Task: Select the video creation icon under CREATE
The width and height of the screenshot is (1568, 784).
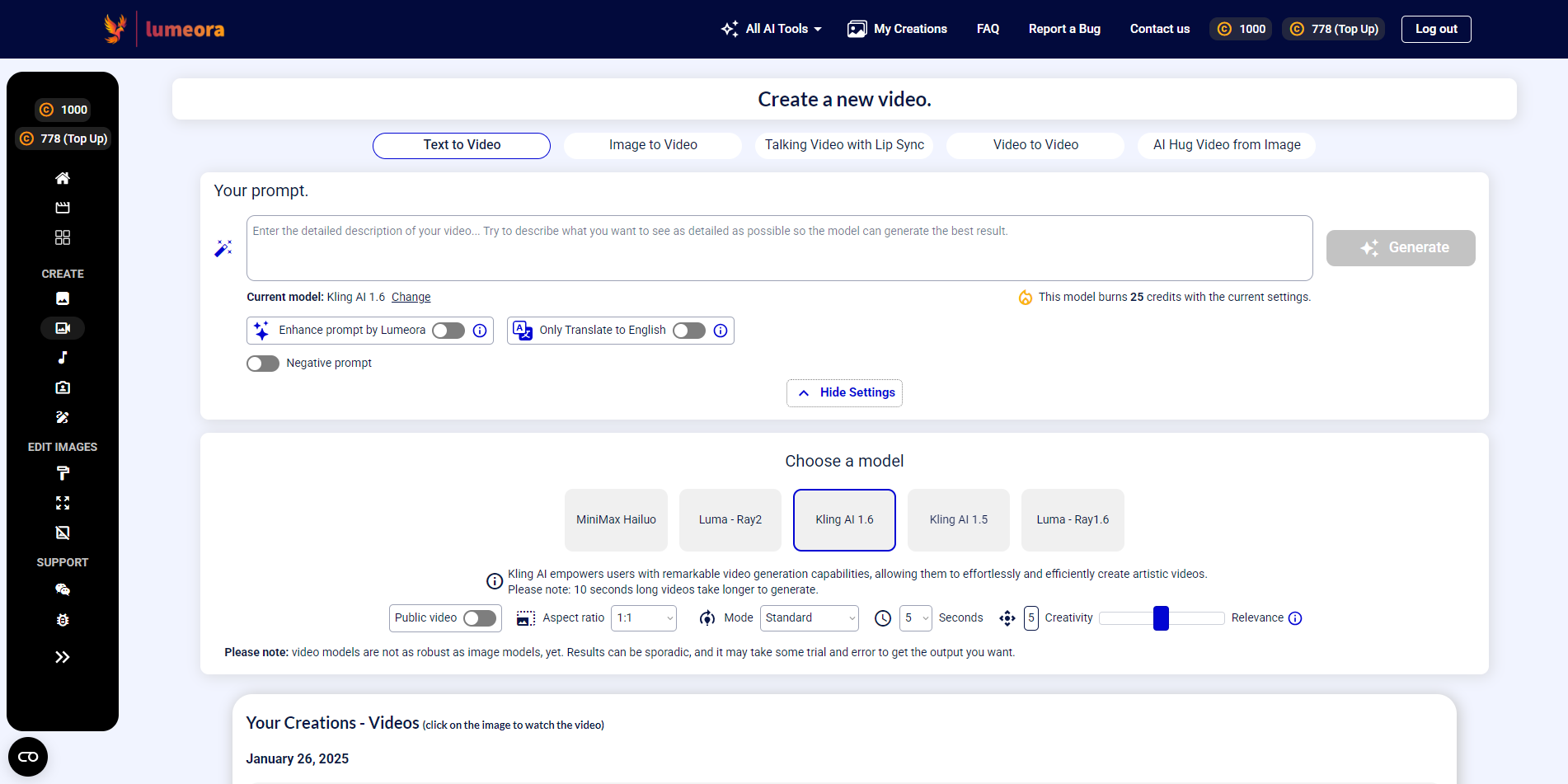Action: (63, 328)
